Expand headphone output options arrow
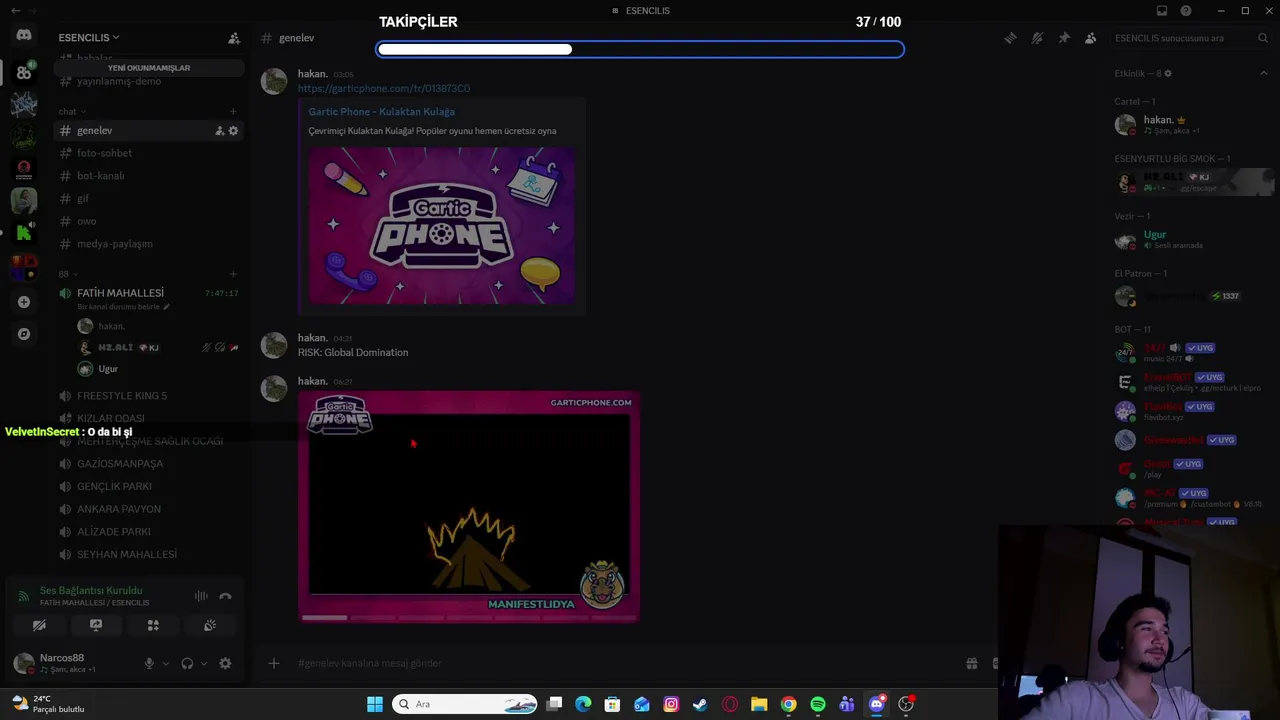Screen dimensions: 1280x720 tap(204, 663)
